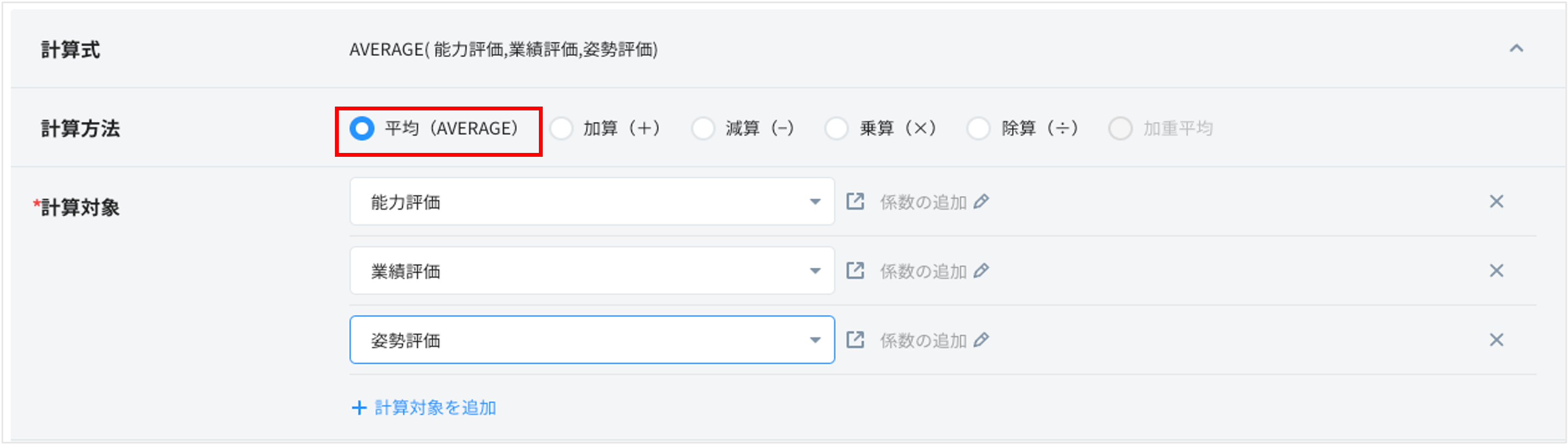Open external link icon beside 業績評価
Image resolution: width=1568 pixels, height=445 pixels.
point(855,271)
